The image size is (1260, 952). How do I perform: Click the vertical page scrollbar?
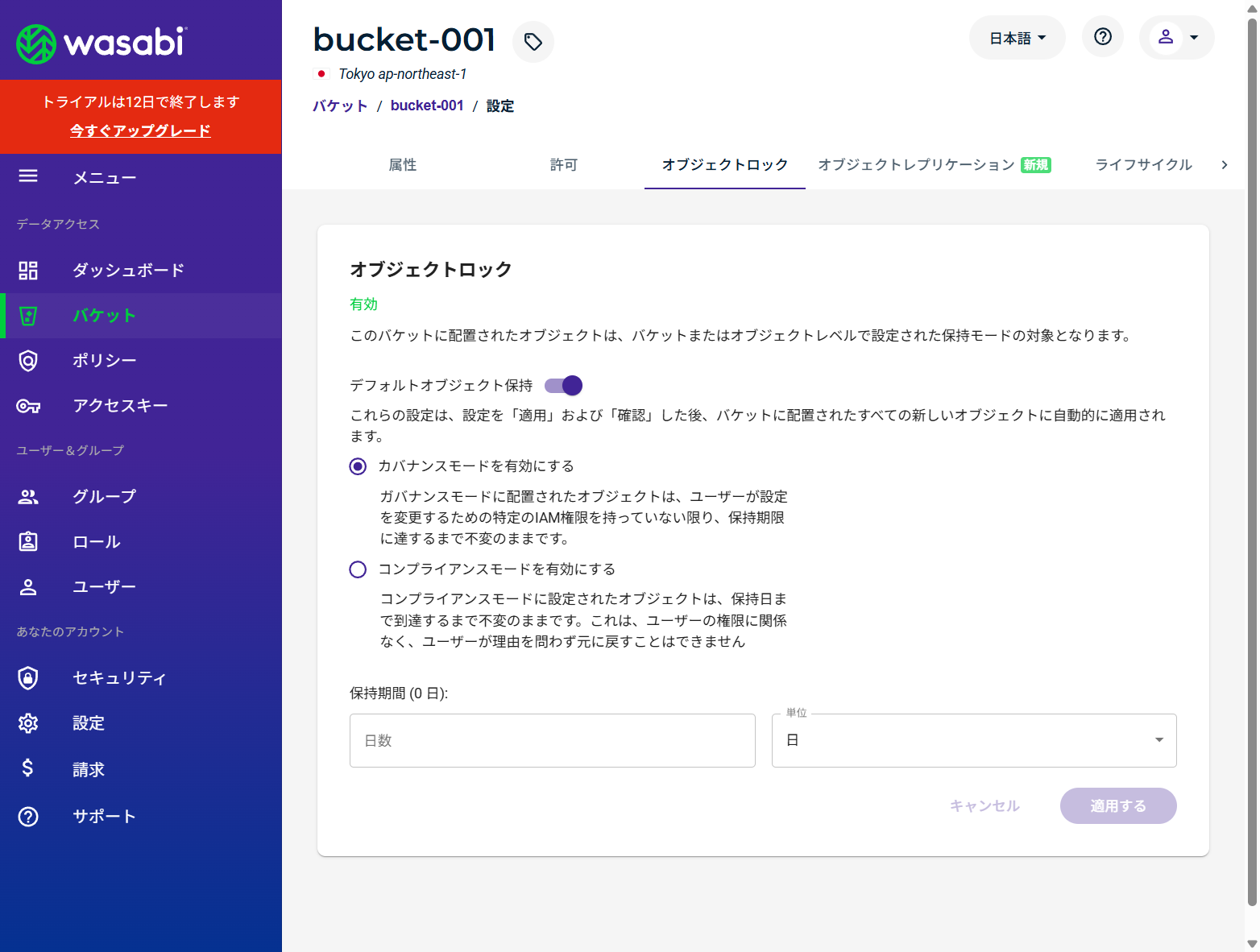pyautogui.click(x=1252, y=463)
